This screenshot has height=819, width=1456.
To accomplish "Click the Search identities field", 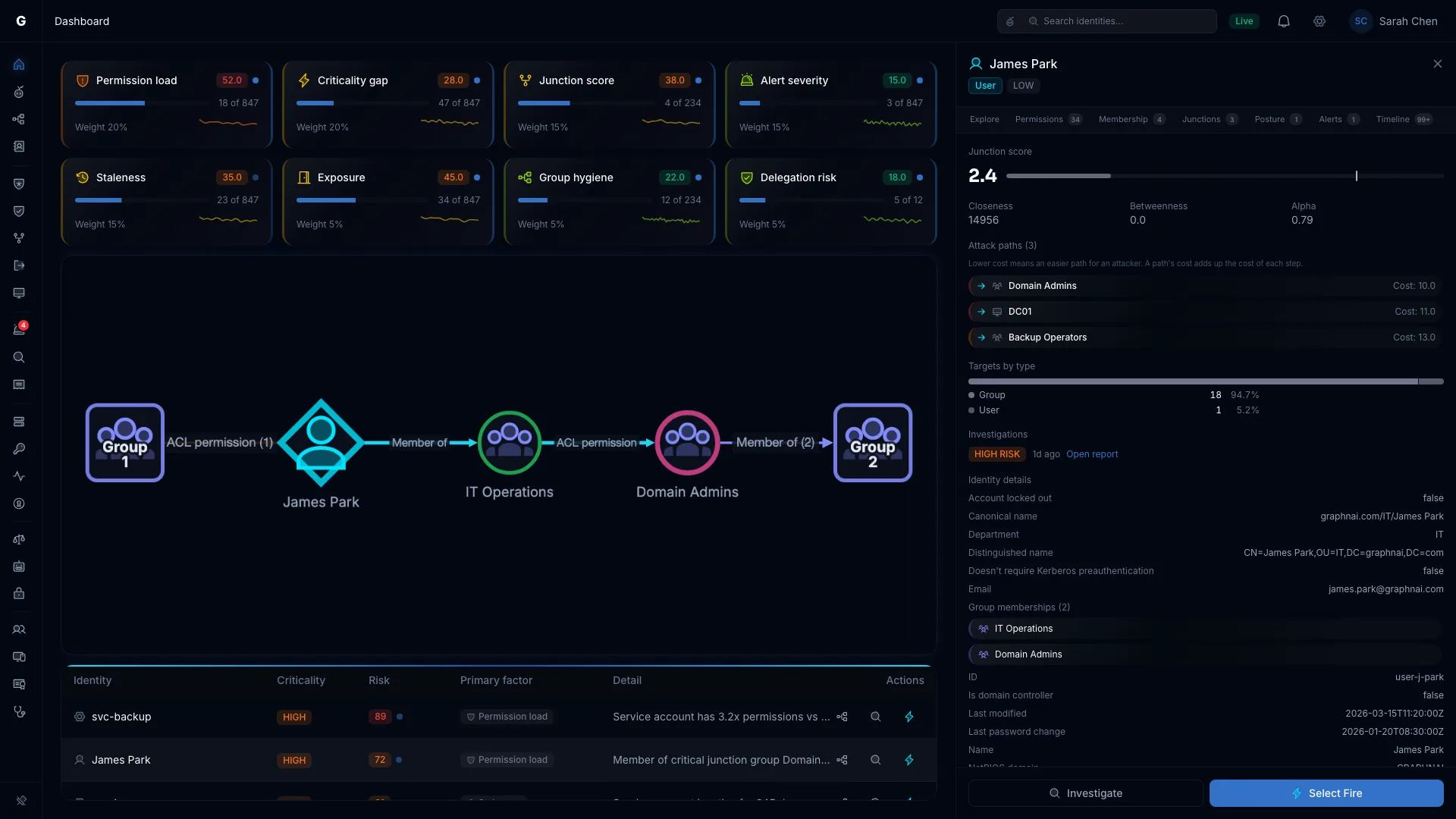I will coord(1107,21).
